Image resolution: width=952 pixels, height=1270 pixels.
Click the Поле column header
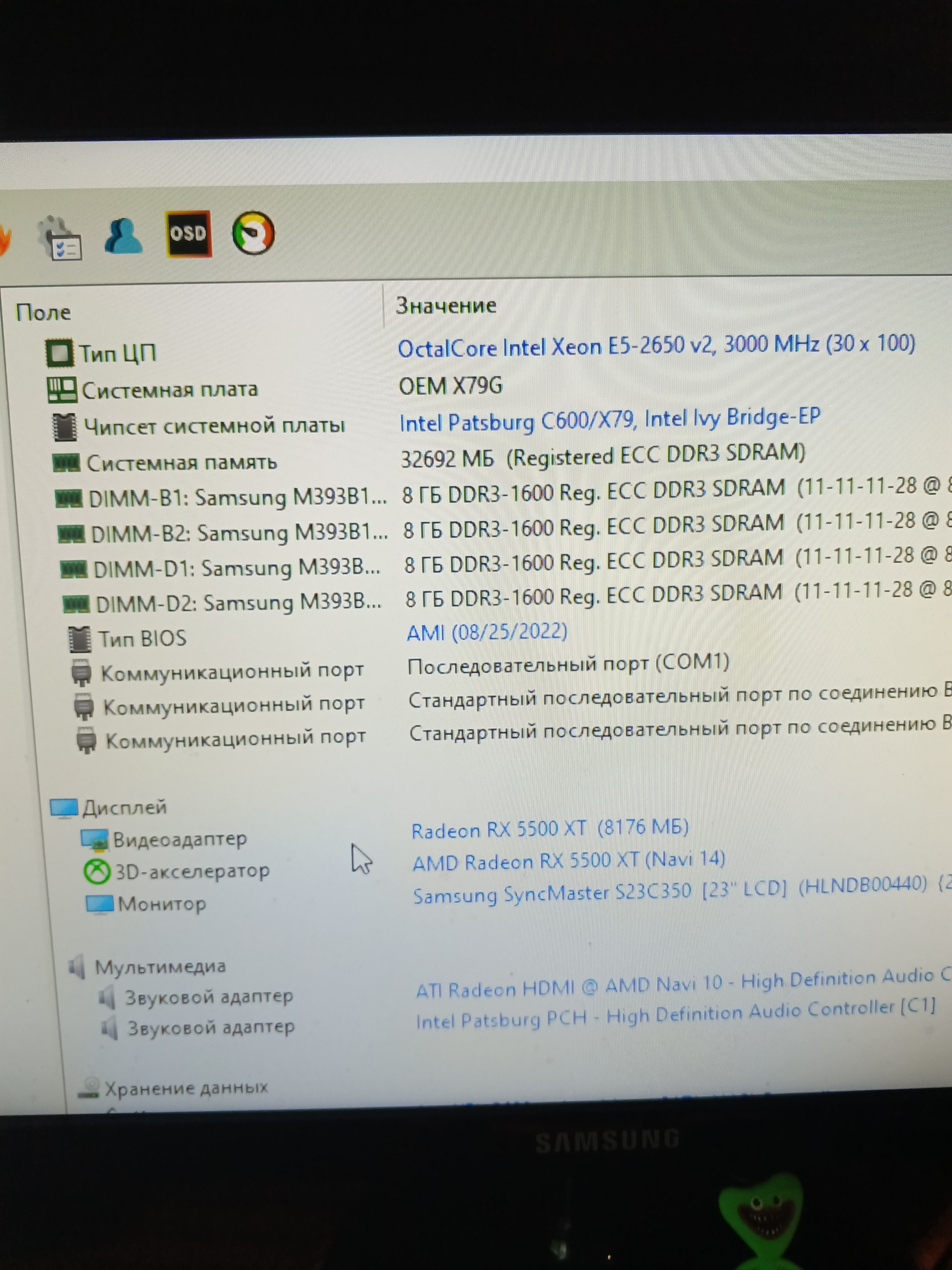44,313
